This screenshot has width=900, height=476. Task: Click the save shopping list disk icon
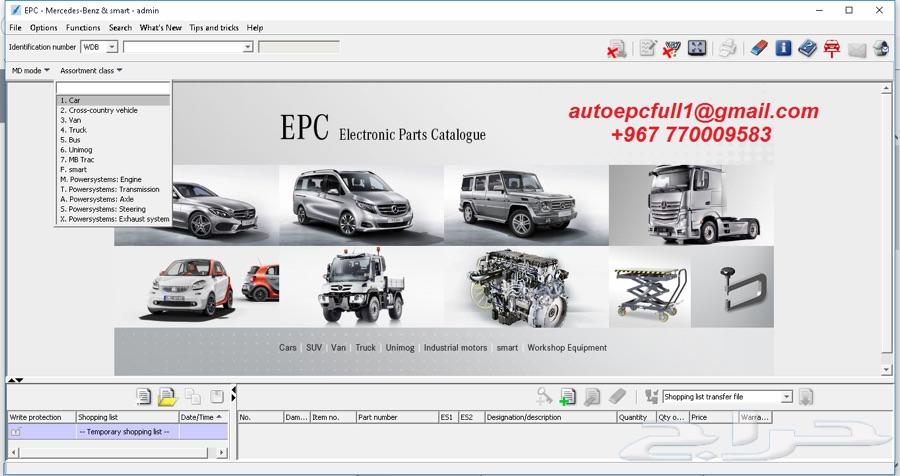pyautogui.click(x=217, y=396)
